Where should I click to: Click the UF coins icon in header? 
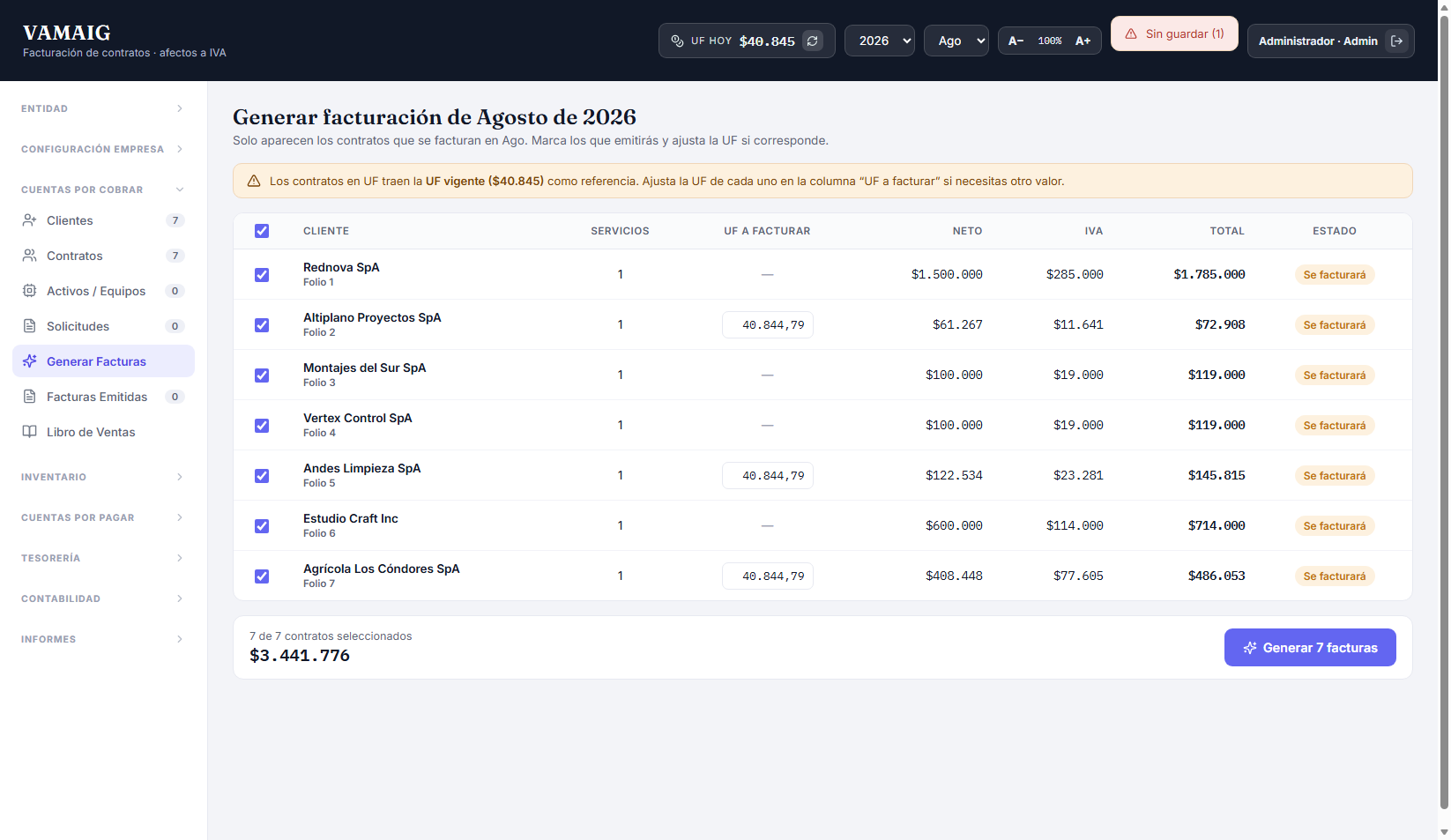(x=677, y=41)
